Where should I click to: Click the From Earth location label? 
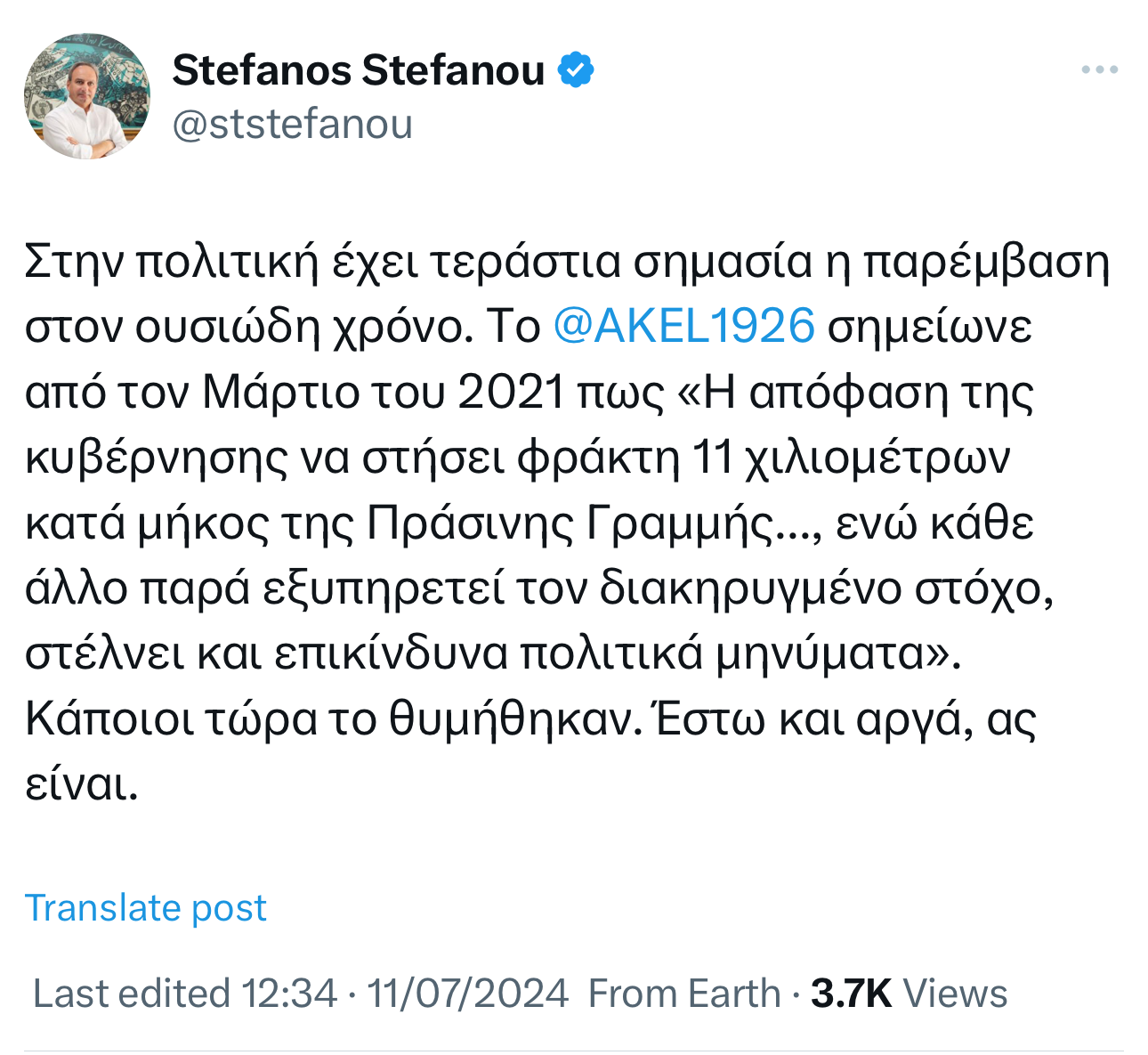pos(685,993)
